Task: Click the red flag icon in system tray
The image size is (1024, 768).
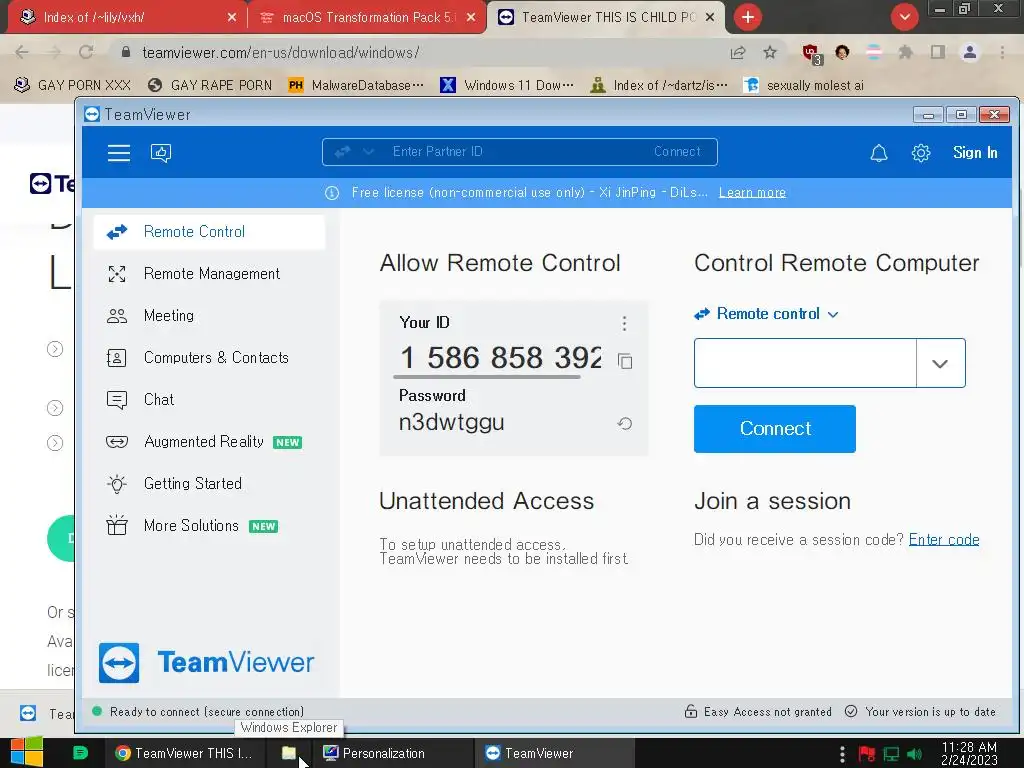Action: (x=867, y=754)
